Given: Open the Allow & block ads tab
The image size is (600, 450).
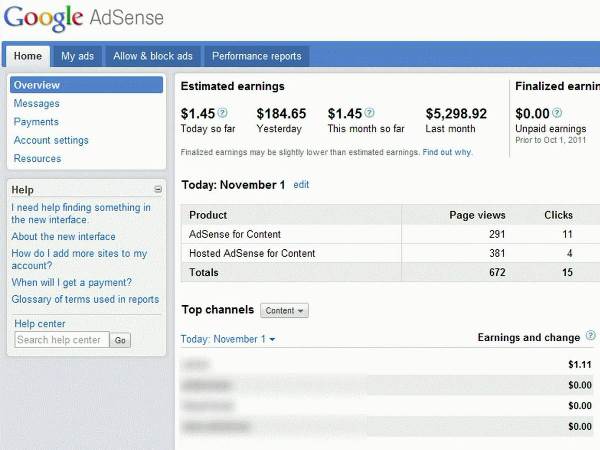Looking at the screenshot, I should pos(153,56).
